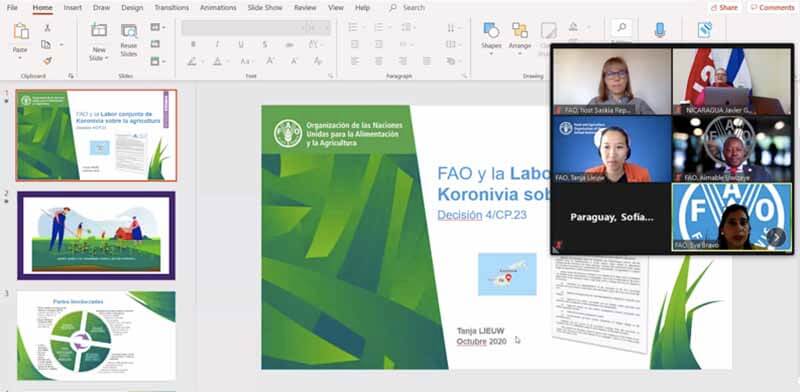Click the Decrease Font Size icon

click(x=294, y=61)
